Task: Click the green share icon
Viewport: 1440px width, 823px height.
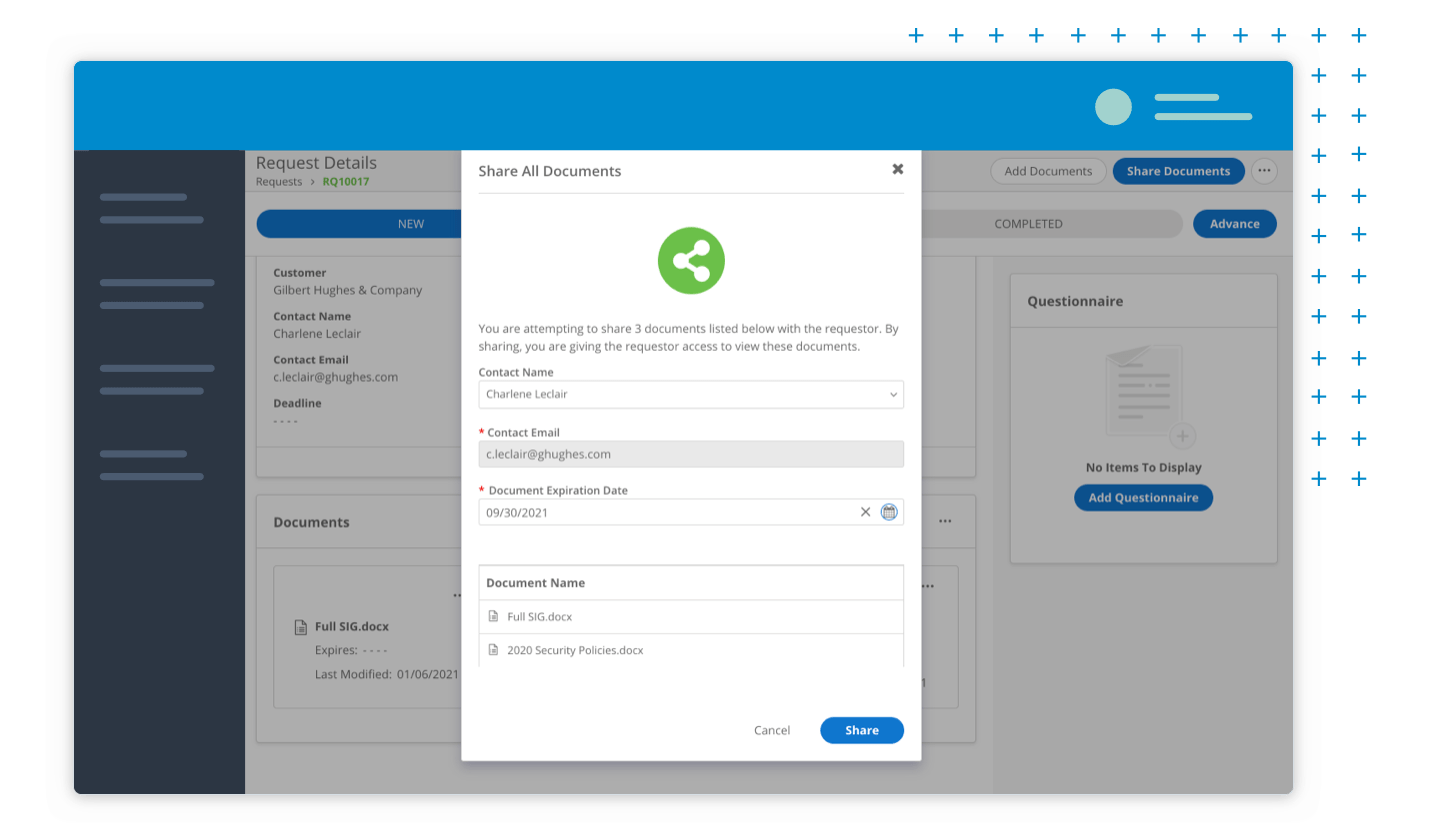Action: coord(691,260)
